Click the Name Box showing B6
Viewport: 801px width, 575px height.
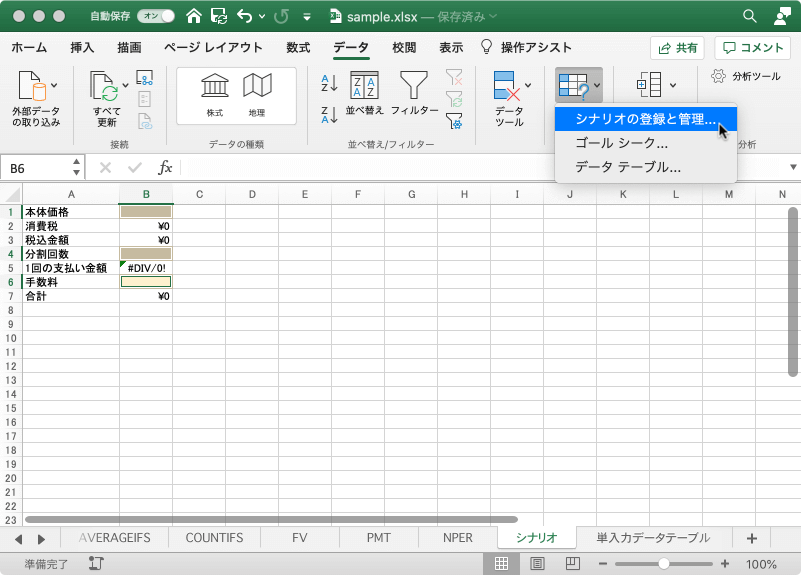(36, 168)
